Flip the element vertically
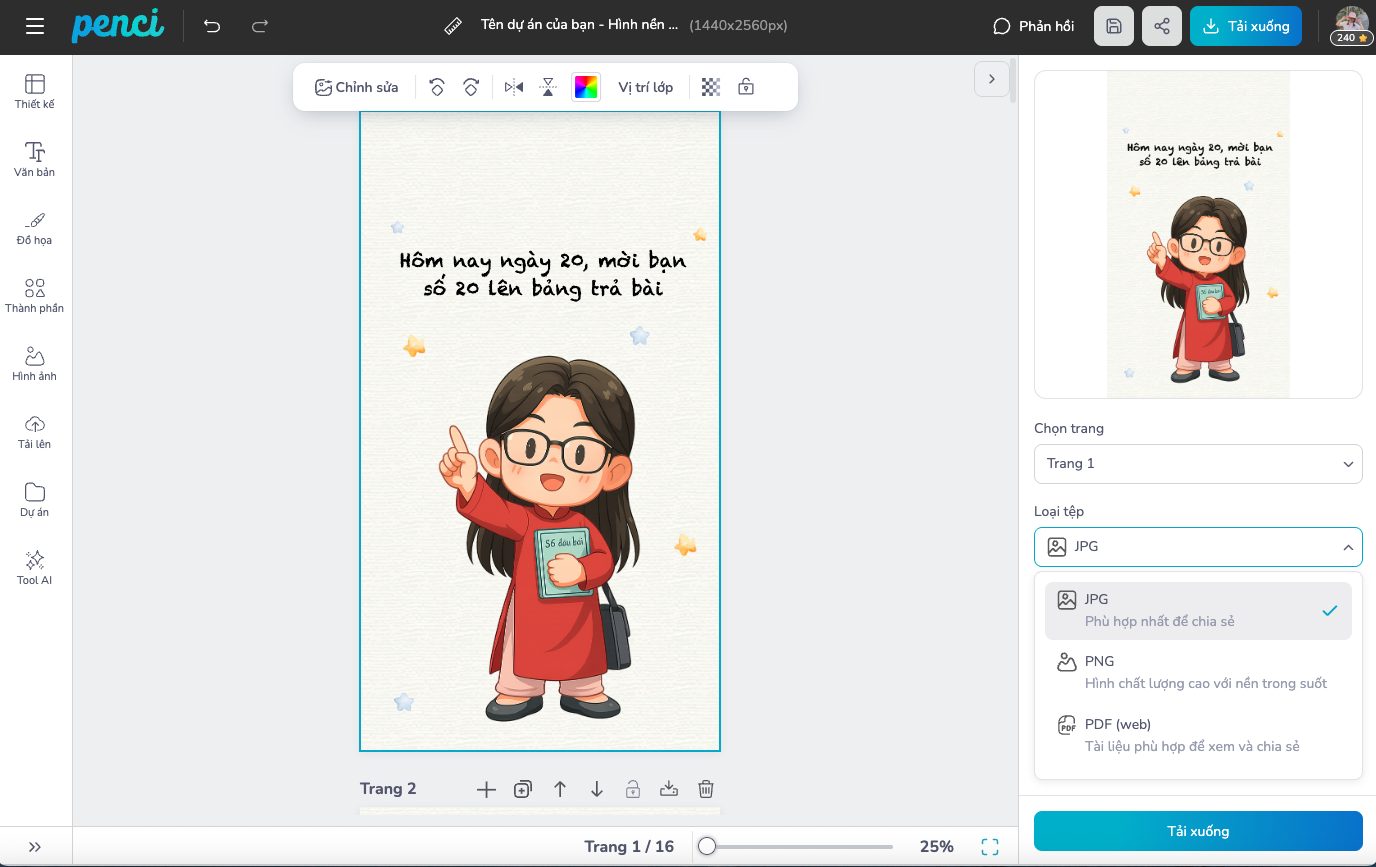This screenshot has width=1376, height=867. tap(548, 87)
